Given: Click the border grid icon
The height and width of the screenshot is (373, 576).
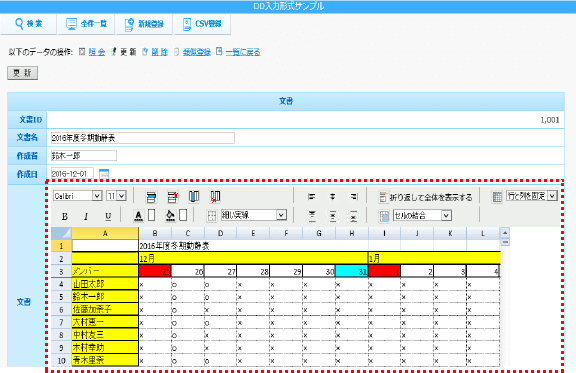Looking at the screenshot, I should point(212,216).
